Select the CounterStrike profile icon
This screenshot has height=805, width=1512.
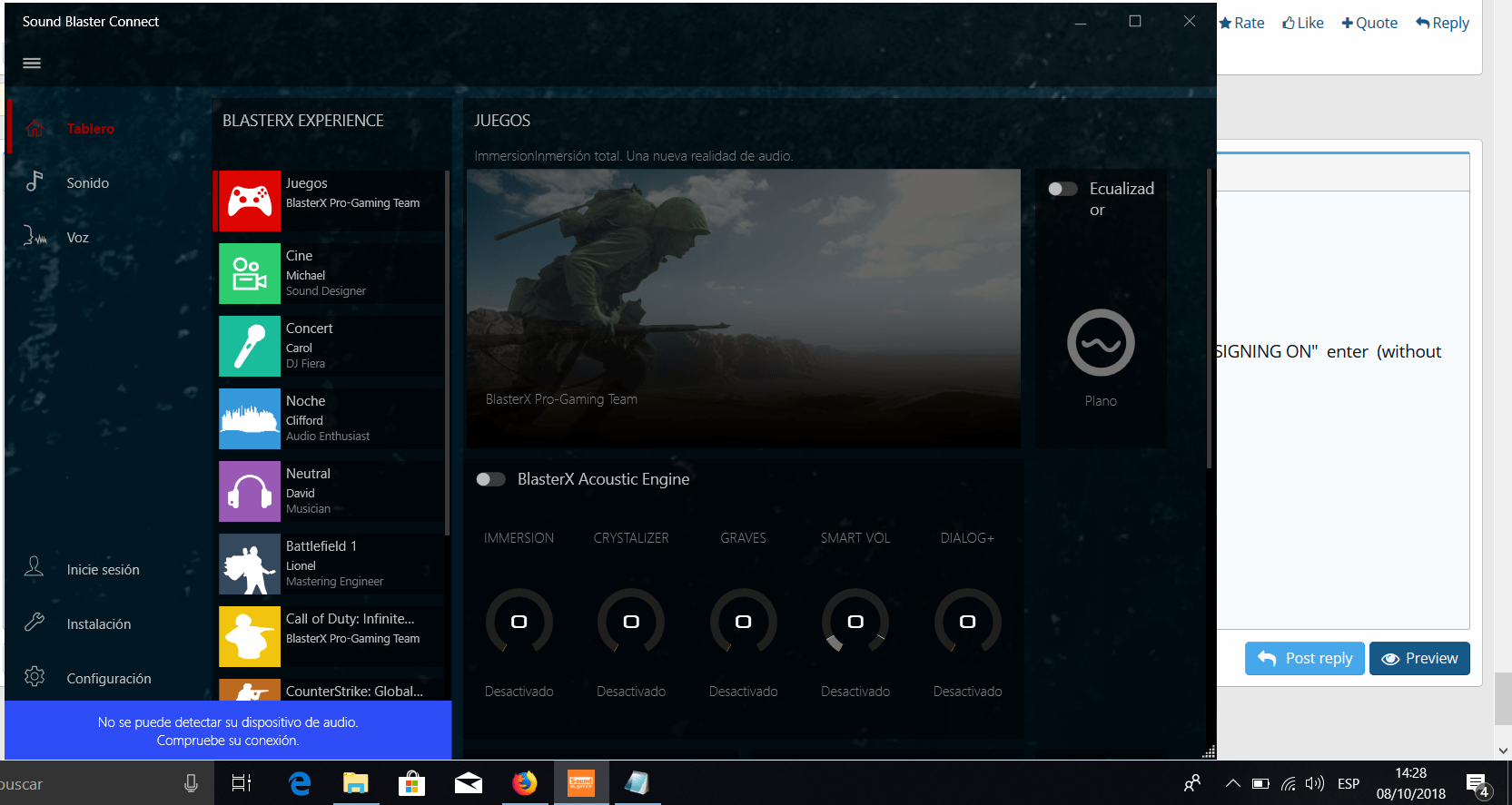coord(250,690)
